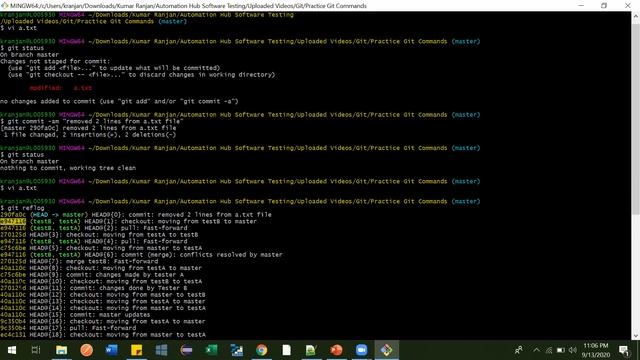
Task: Close the MINGW64 terminal window
Action: [628, 5]
